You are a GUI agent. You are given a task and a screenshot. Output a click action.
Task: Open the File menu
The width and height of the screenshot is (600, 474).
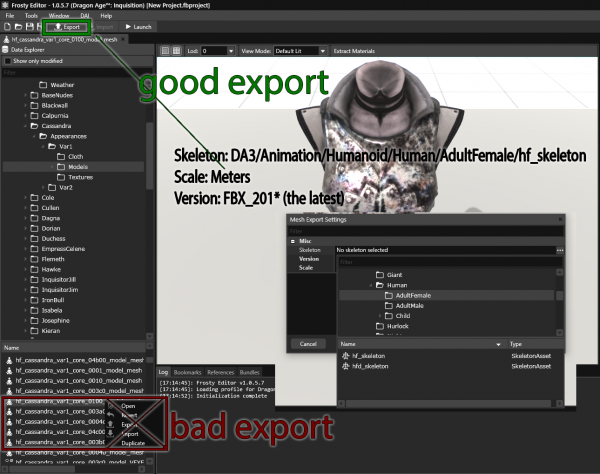pyautogui.click(x=10, y=16)
